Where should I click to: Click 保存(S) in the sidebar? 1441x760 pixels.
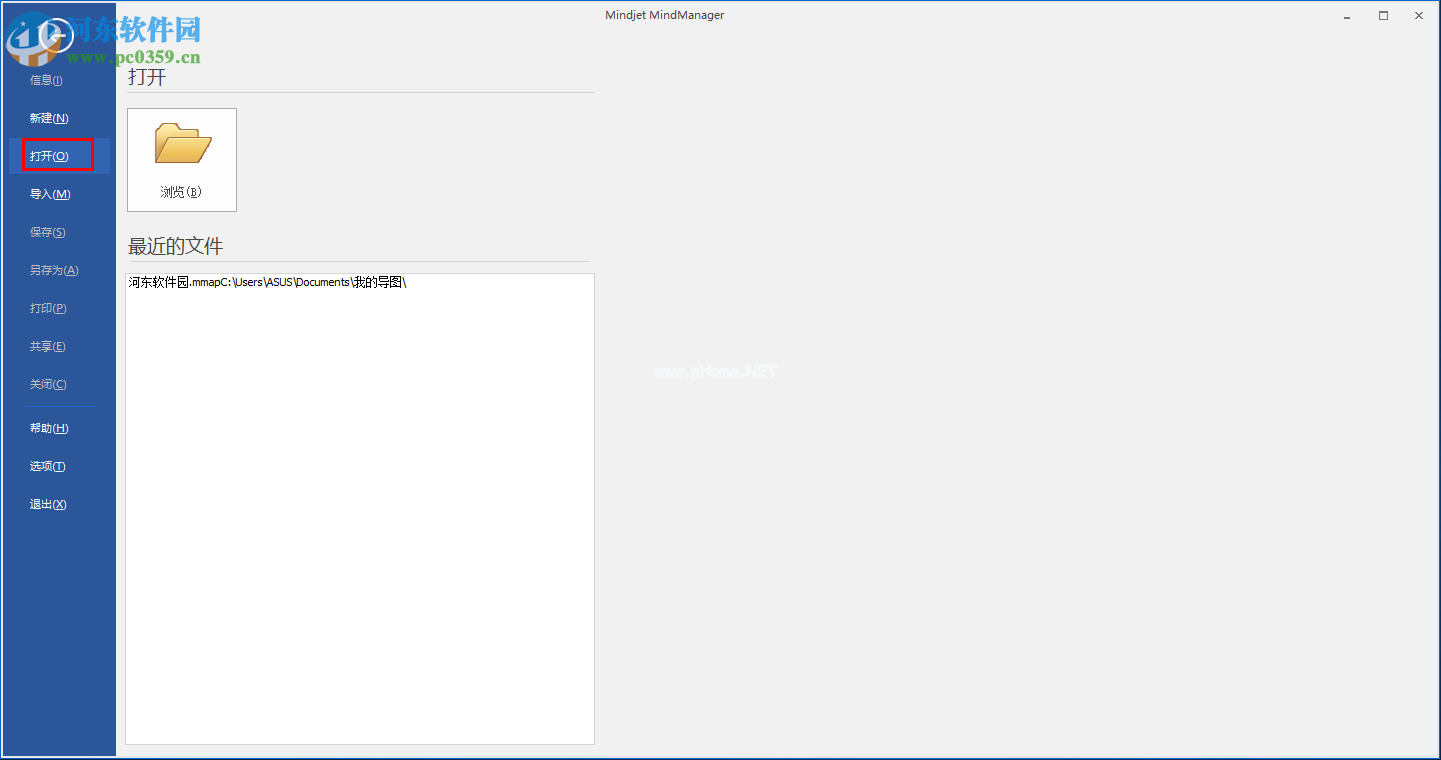point(48,232)
